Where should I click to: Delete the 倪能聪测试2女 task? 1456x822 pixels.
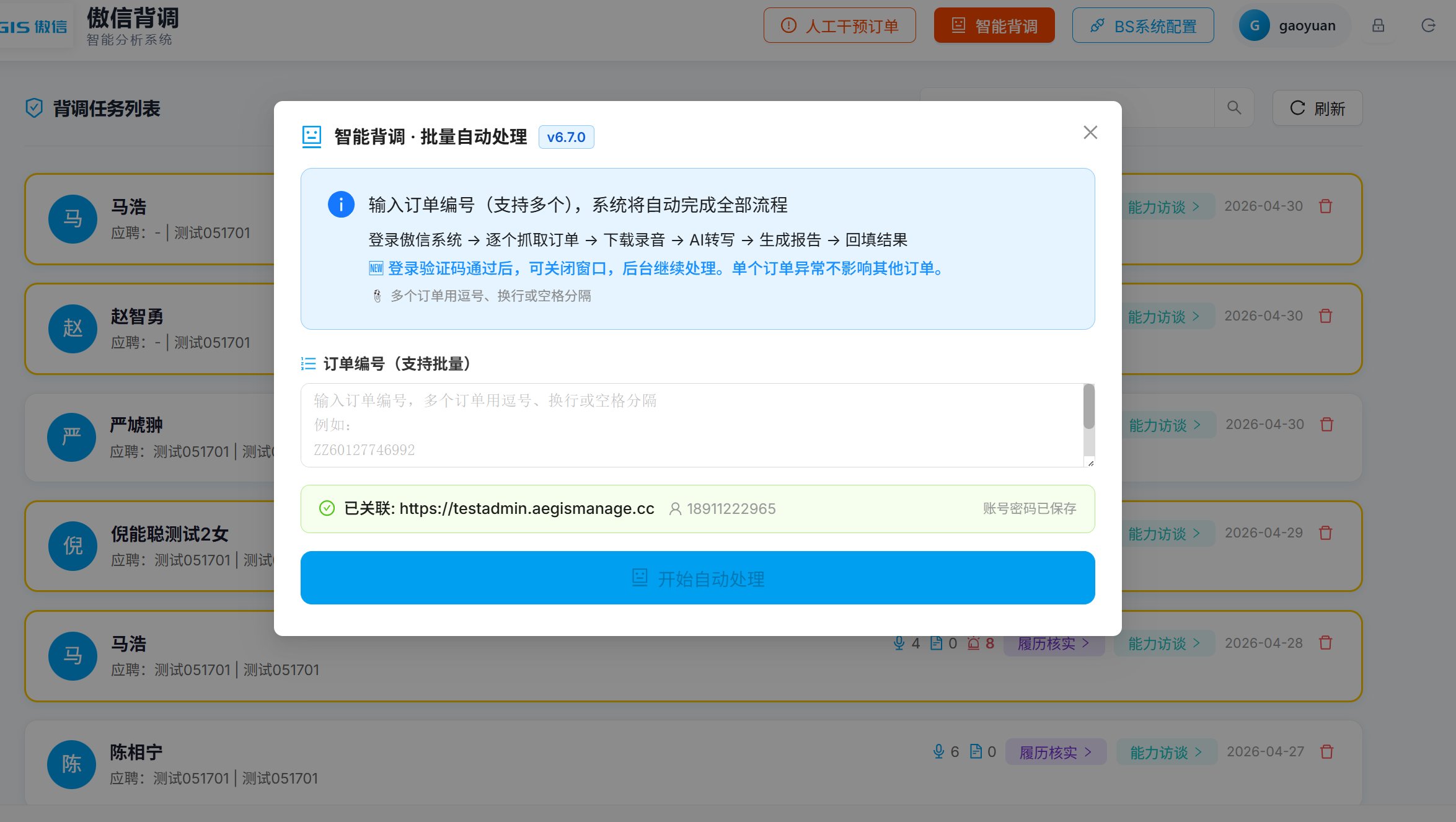tap(1326, 533)
